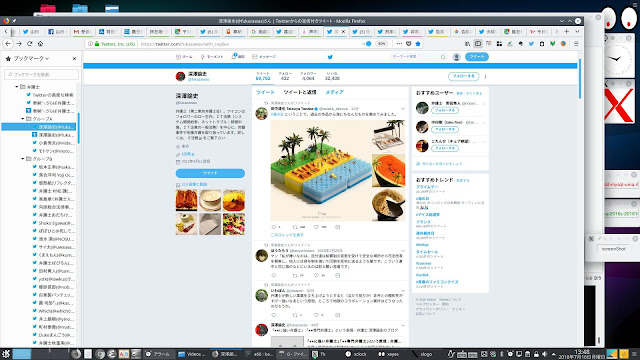Click the フォロワー count on the profile
This screenshot has height=360, width=640.
click(x=308, y=76)
